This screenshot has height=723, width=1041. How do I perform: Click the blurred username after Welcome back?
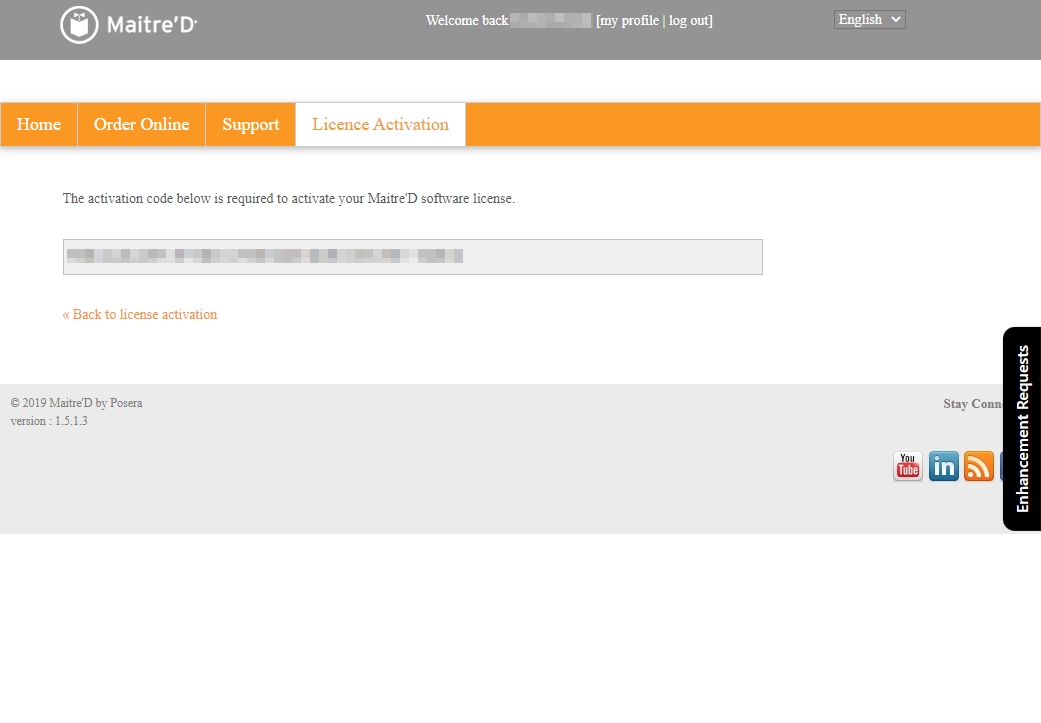(x=551, y=20)
